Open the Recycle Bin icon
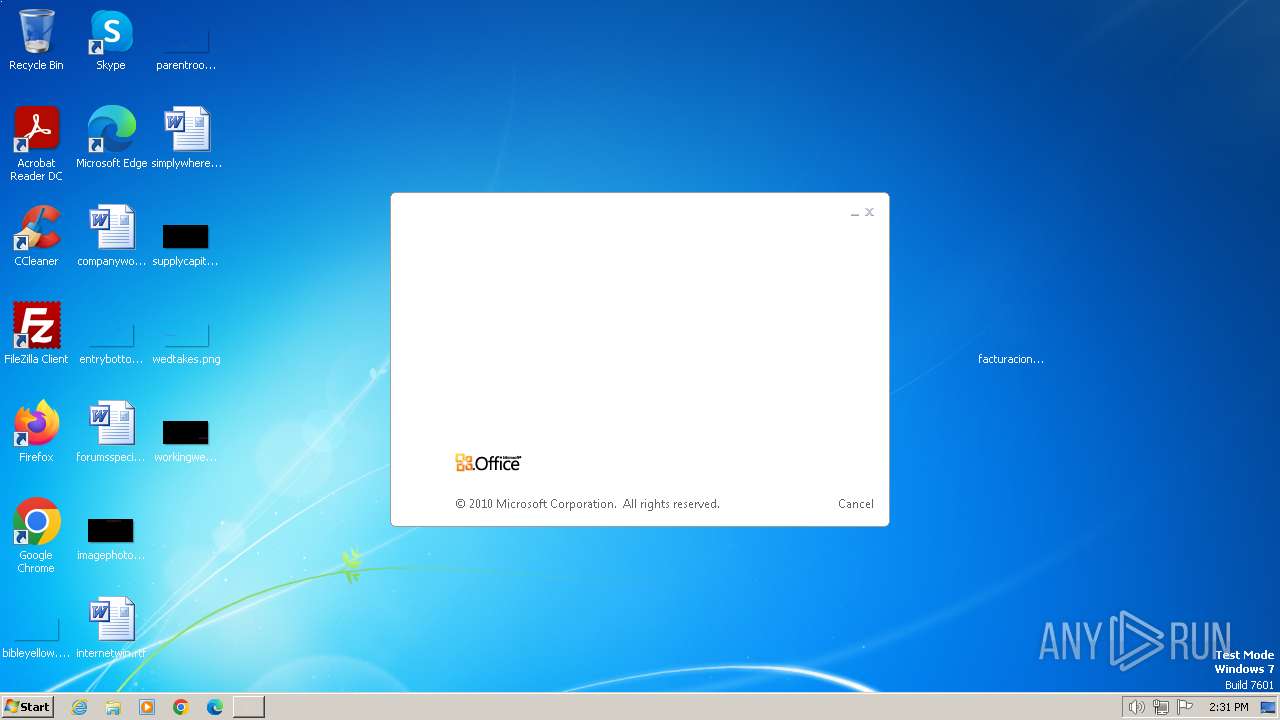The image size is (1280, 720). (36, 41)
